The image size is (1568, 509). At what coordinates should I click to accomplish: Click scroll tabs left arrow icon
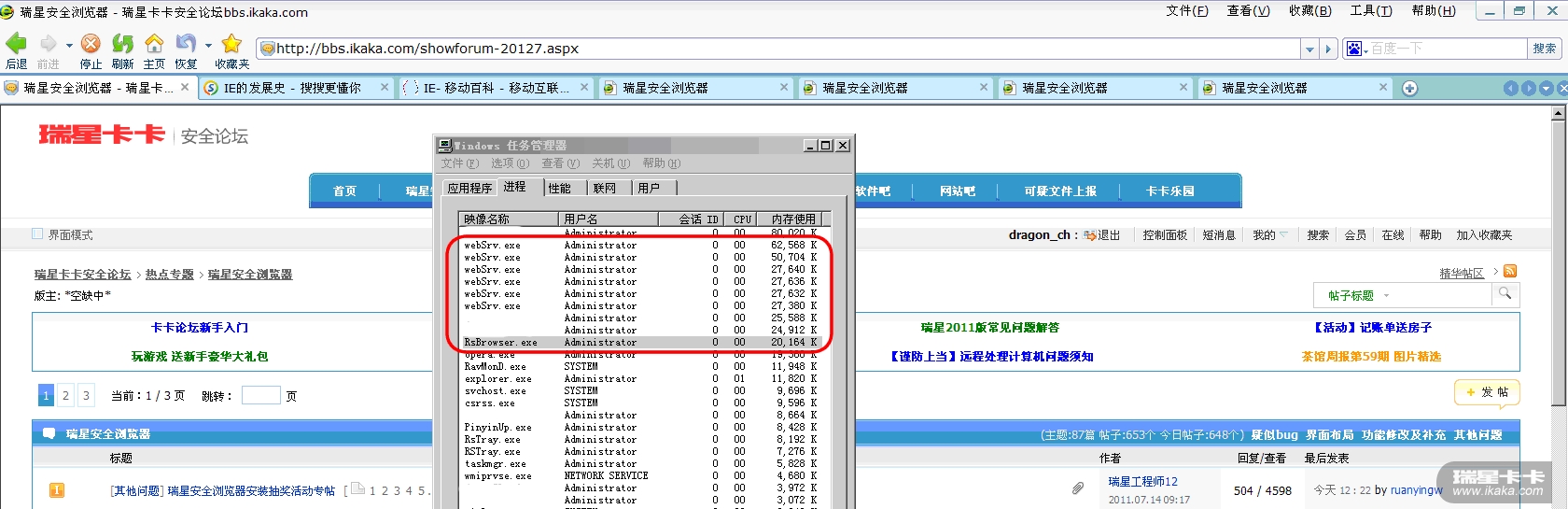click(x=1511, y=88)
